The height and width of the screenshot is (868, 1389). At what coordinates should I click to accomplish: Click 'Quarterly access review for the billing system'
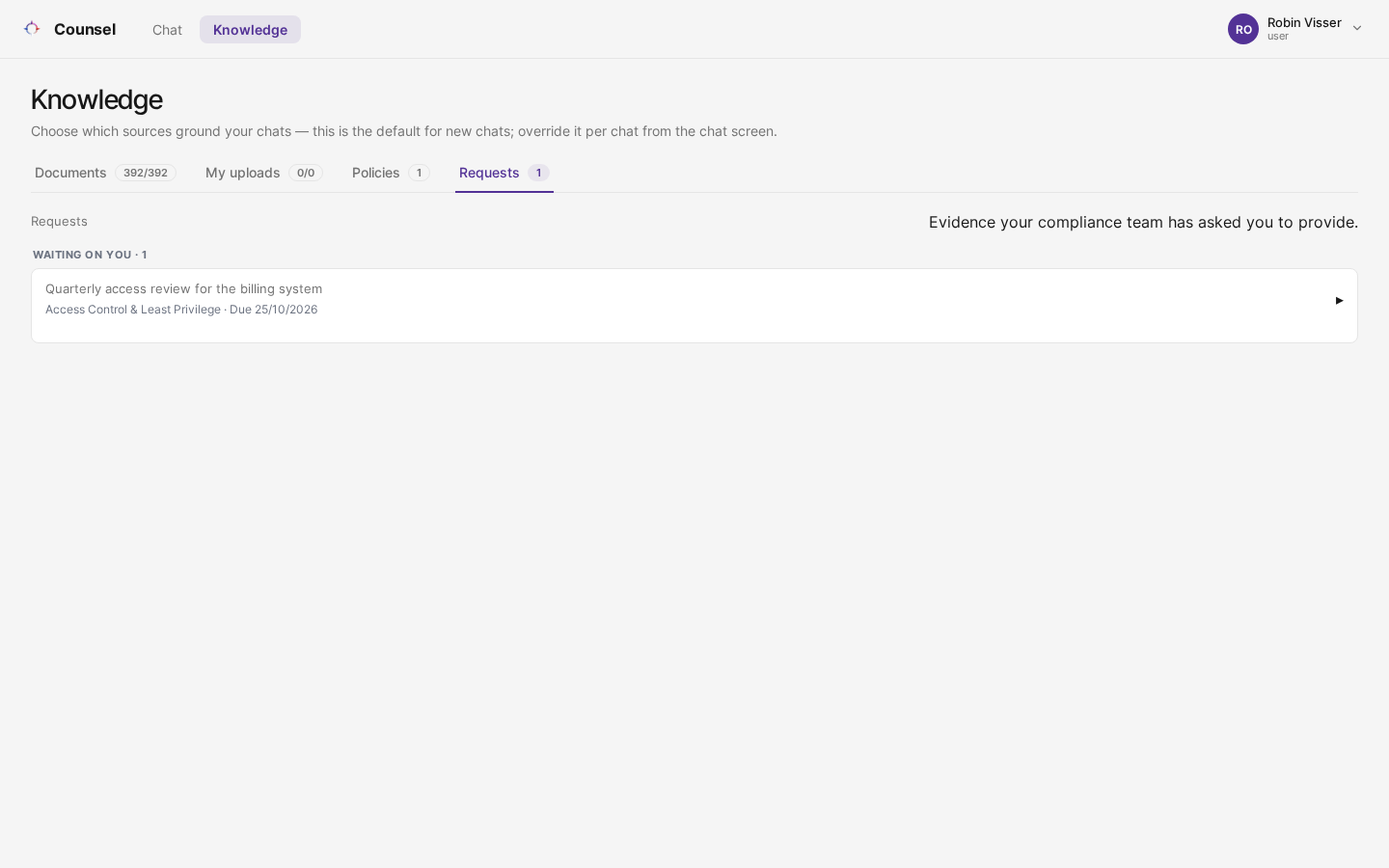click(x=183, y=288)
